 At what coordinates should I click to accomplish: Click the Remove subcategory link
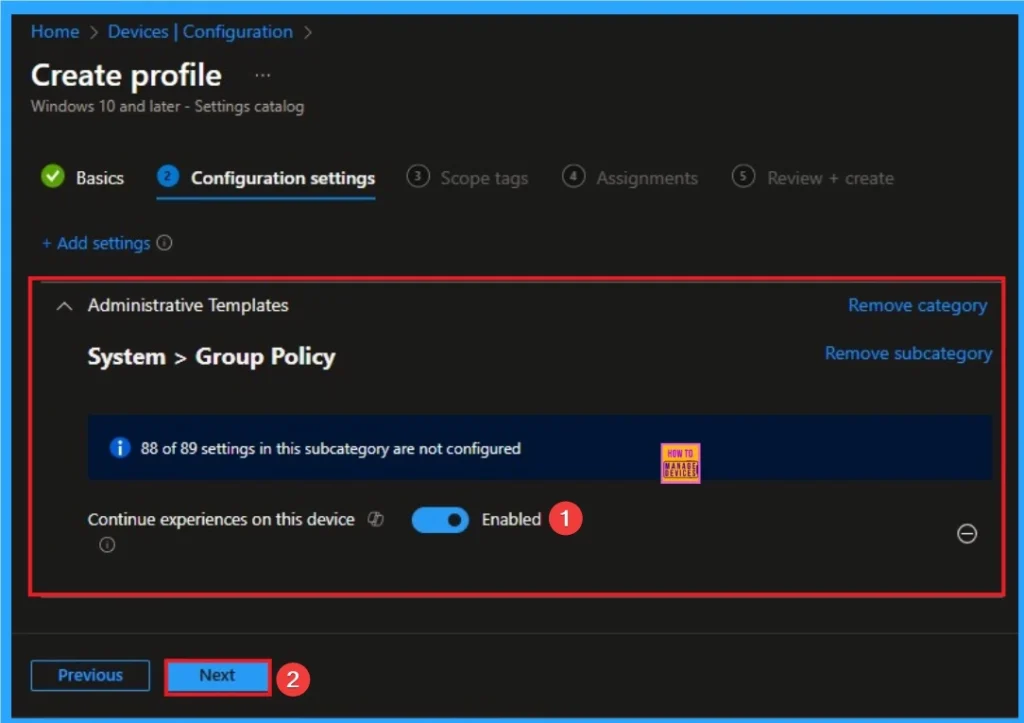click(x=908, y=353)
